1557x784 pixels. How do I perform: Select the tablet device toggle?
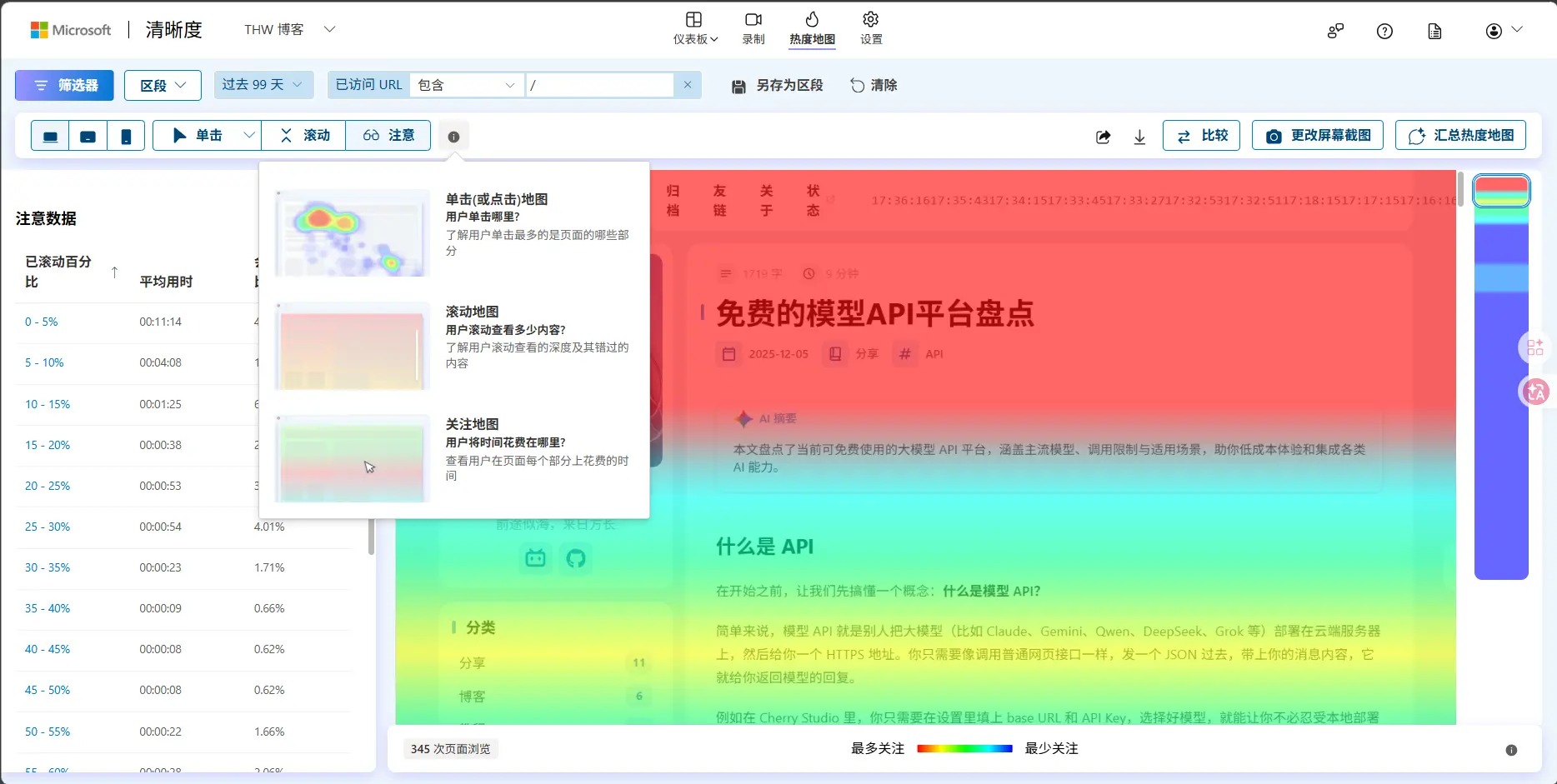tap(88, 136)
